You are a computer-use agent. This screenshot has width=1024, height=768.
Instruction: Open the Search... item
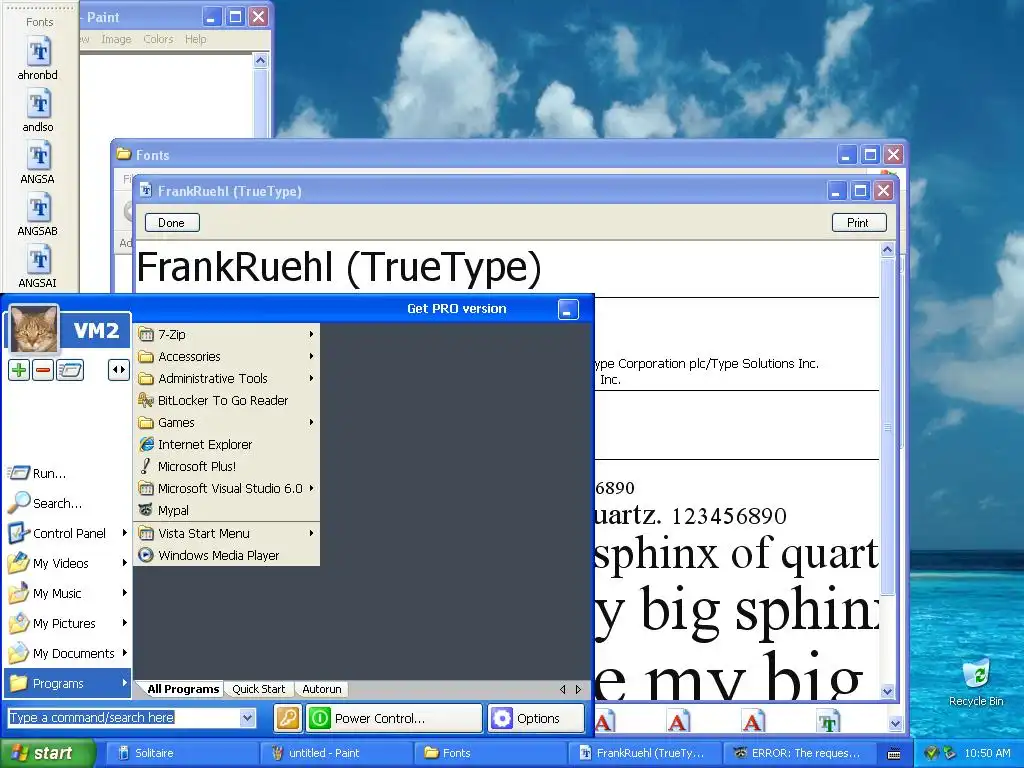pyautogui.click(x=68, y=504)
